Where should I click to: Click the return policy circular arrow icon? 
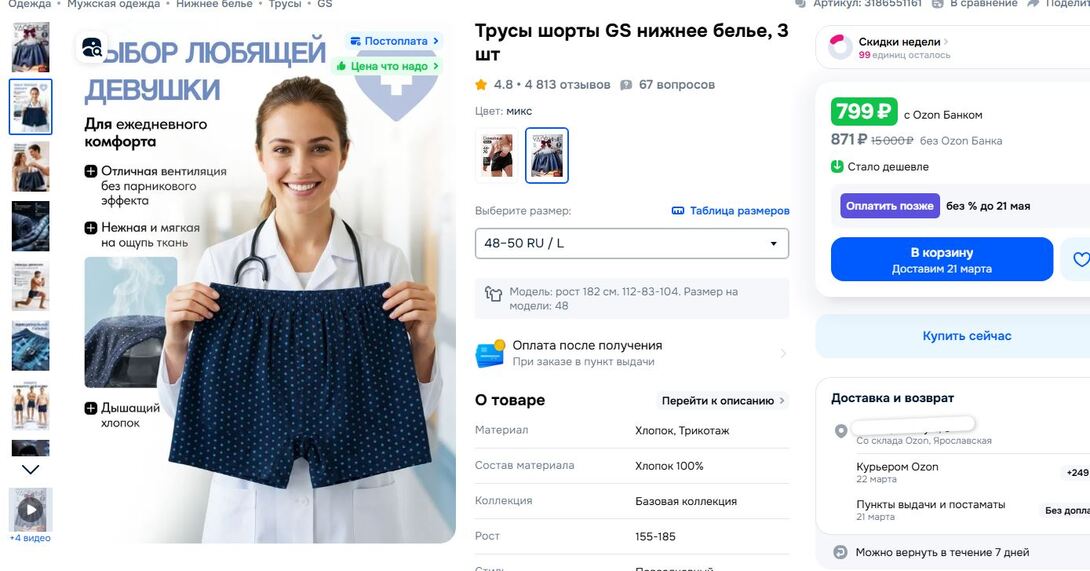(x=840, y=552)
